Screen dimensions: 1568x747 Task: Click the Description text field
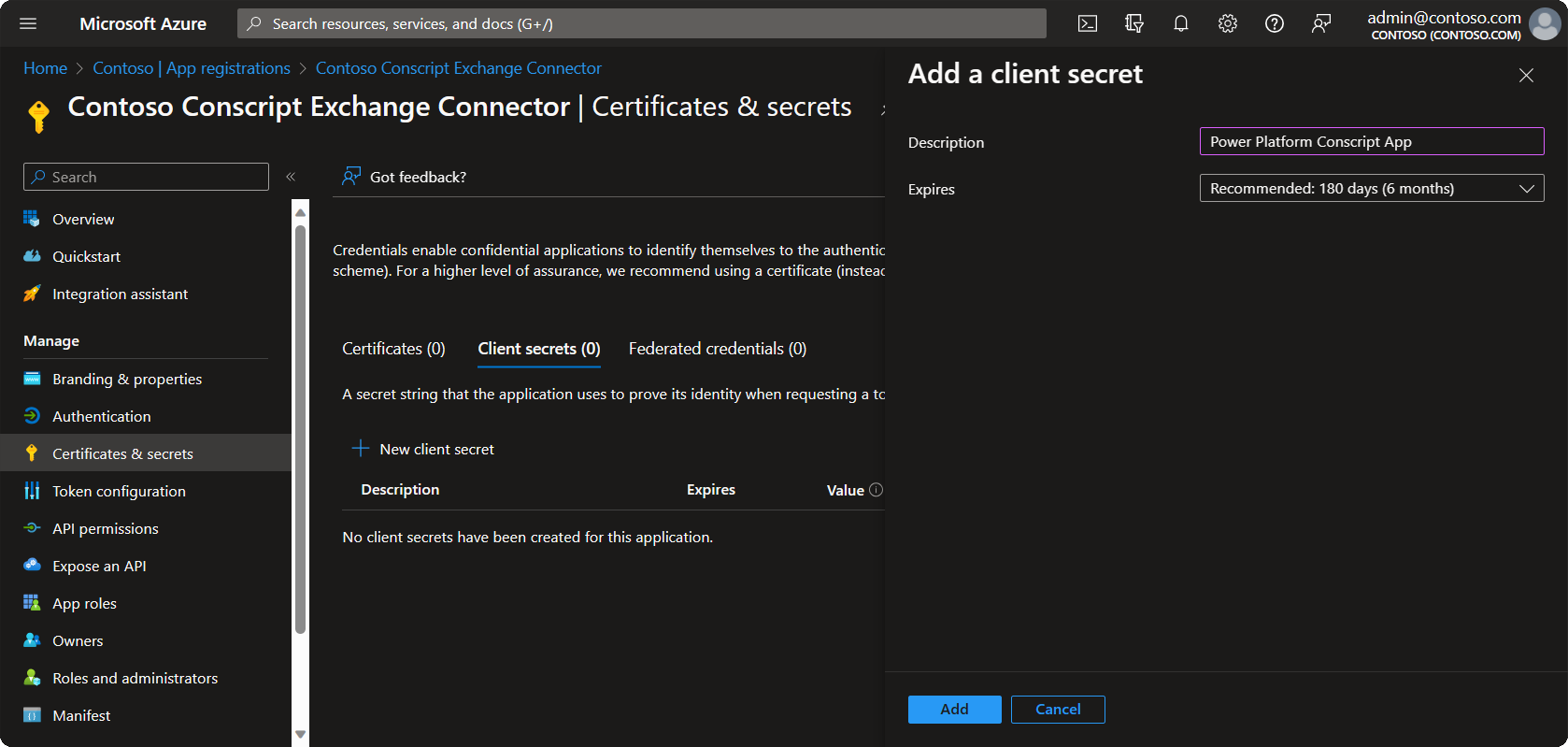click(x=1372, y=141)
